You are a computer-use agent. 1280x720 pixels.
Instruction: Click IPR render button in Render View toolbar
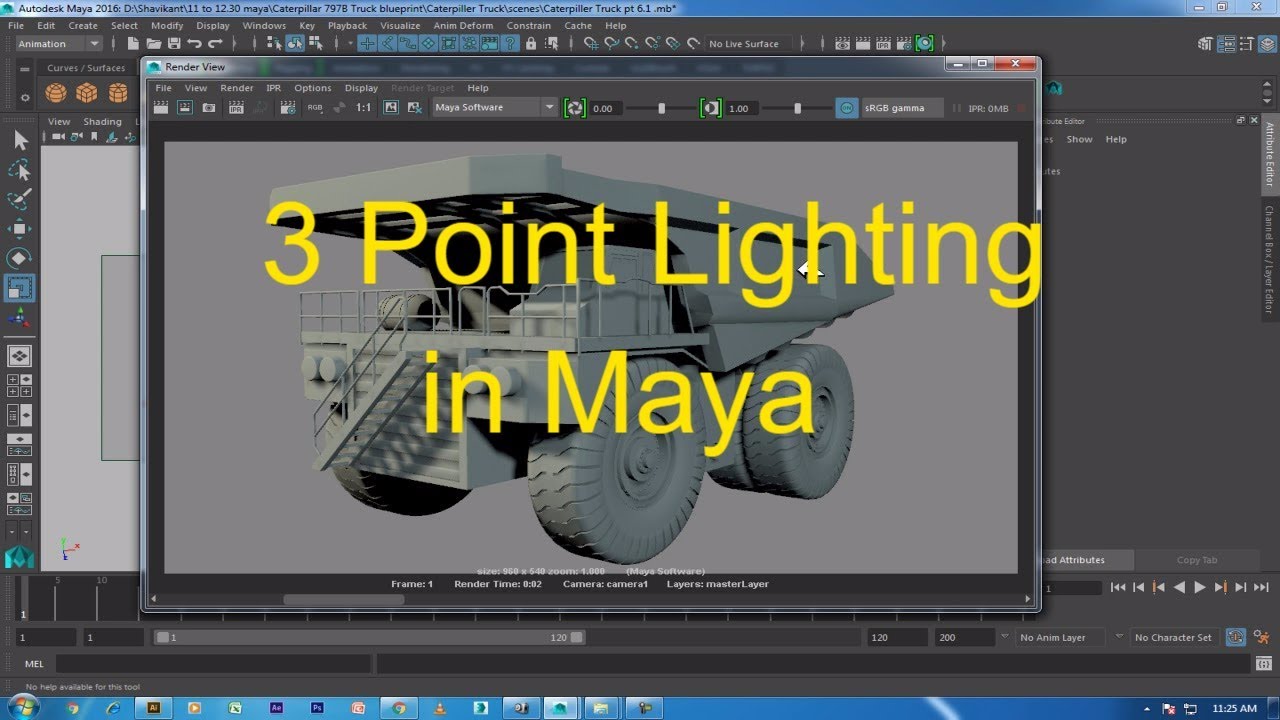[237, 108]
